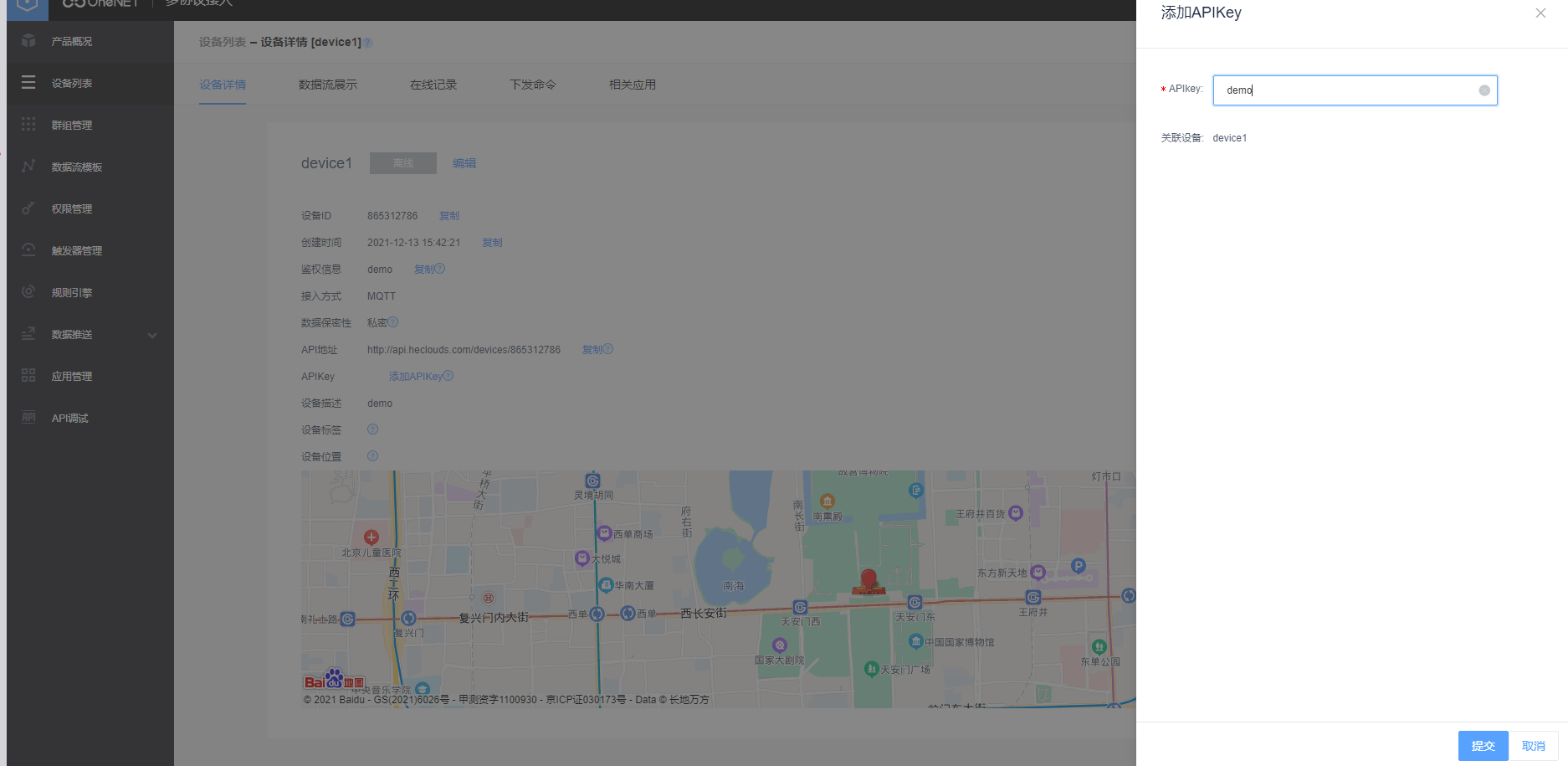Click the 产品概况 cube icon

(x=28, y=41)
